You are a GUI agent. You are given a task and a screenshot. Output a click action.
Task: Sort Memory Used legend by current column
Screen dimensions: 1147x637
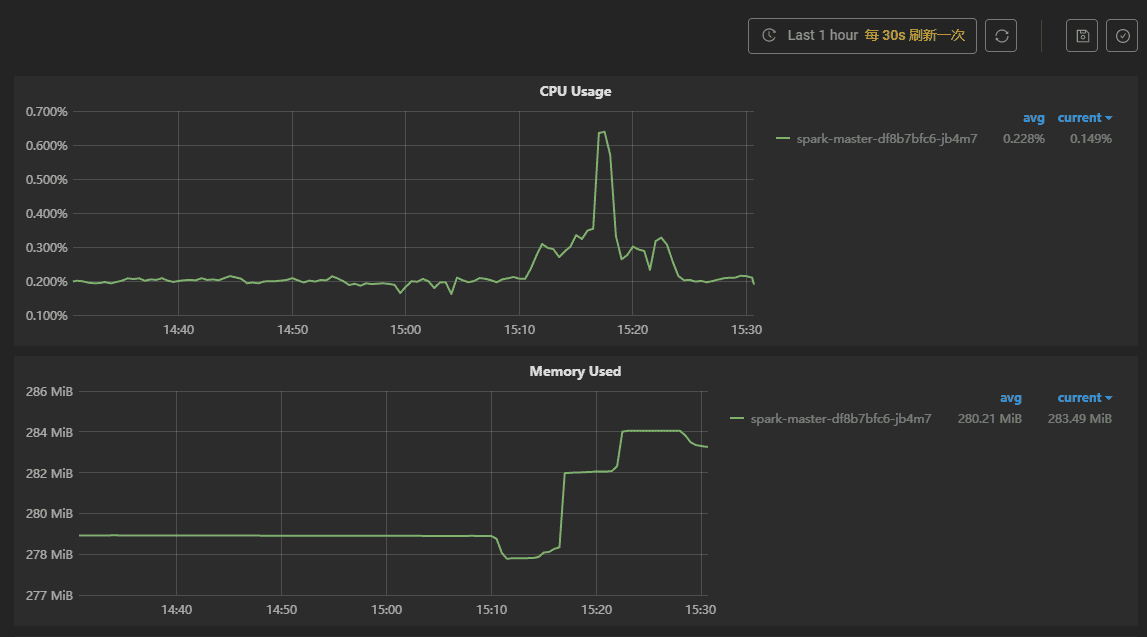coord(1084,398)
